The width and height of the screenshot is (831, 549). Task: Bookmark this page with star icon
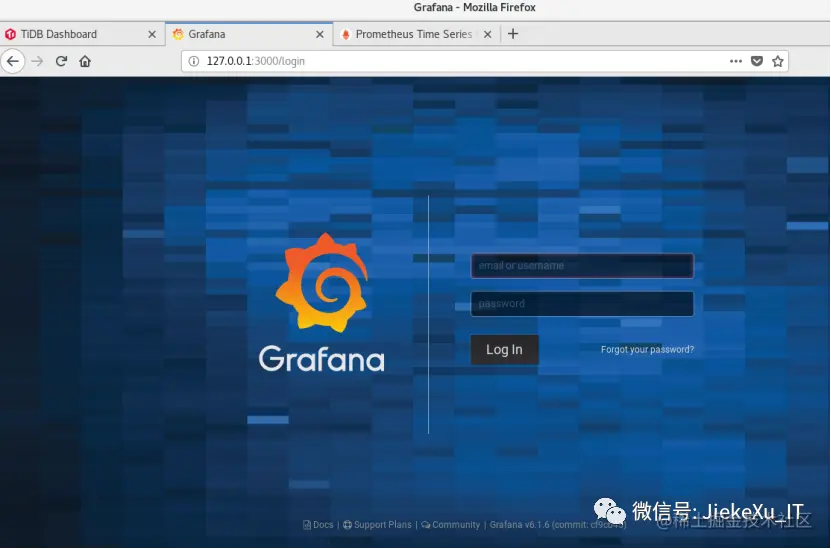click(x=777, y=61)
